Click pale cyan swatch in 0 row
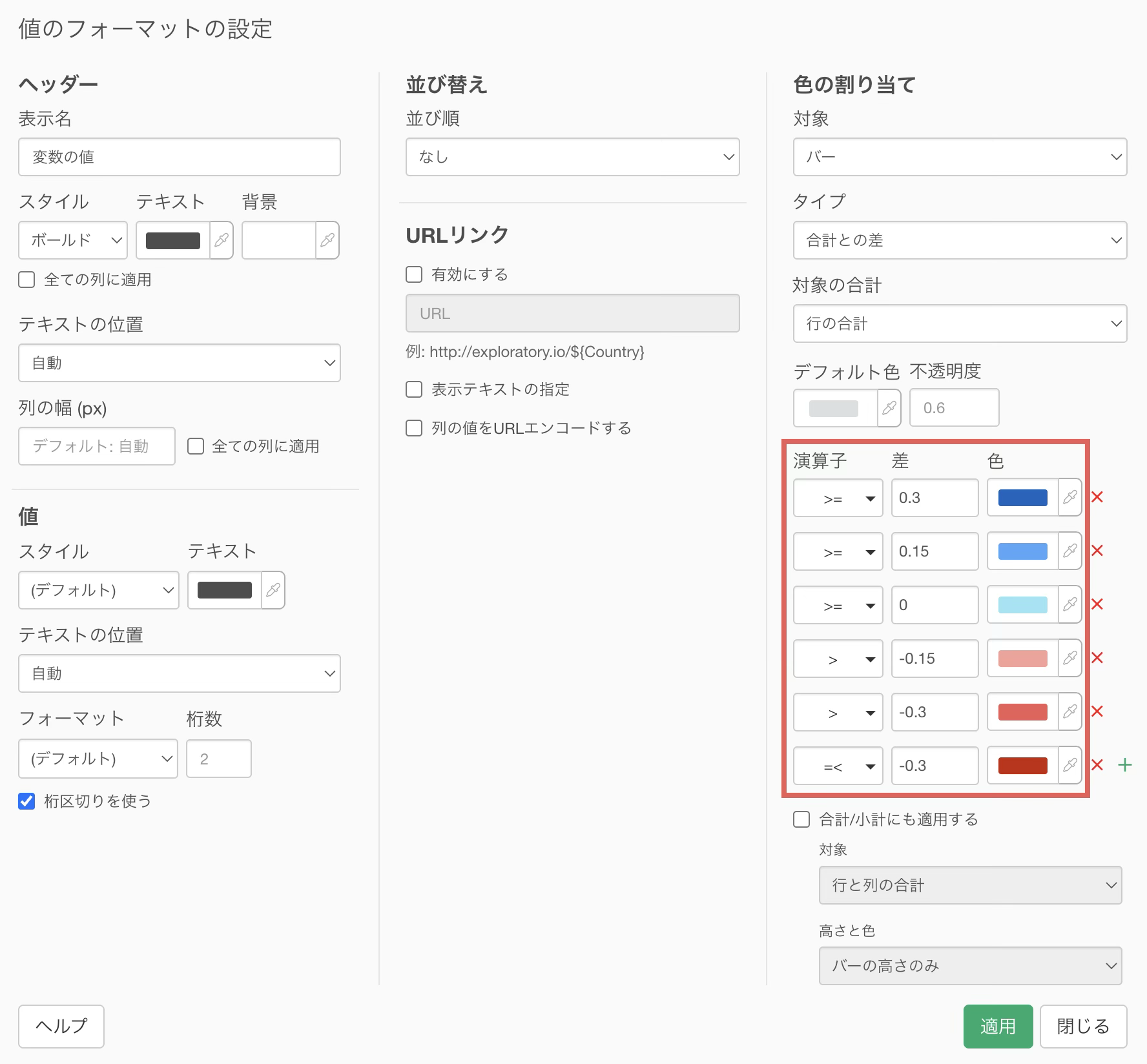Screen dimensions: 1147x1064 point(1023,604)
